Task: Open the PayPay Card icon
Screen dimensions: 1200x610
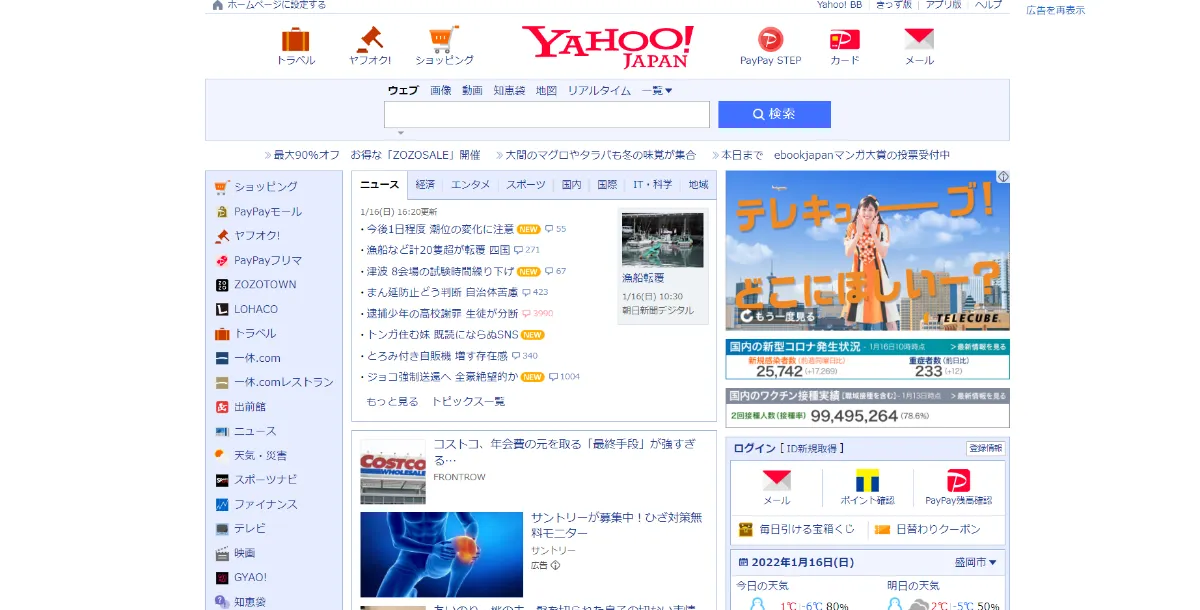Action: pyautogui.click(x=845, y=40)
